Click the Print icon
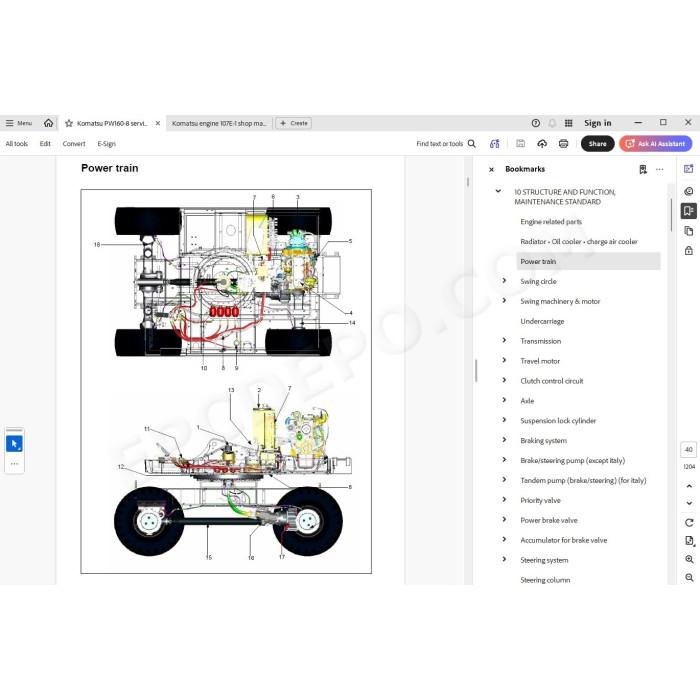Viewport: 700px width, 700px height. (x=563, y=144)
